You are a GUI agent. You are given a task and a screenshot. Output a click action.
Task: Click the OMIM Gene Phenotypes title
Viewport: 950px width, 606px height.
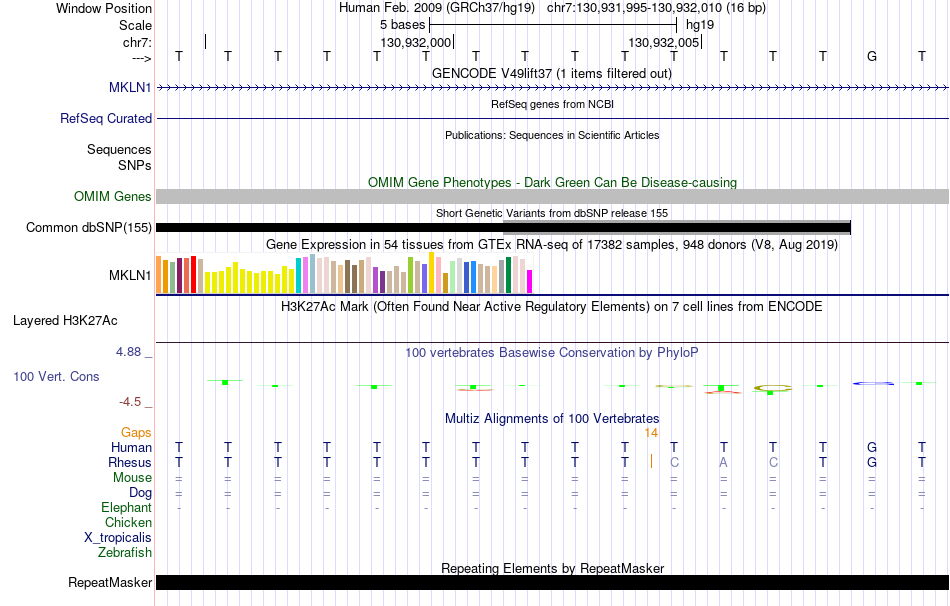pos(552,182)
